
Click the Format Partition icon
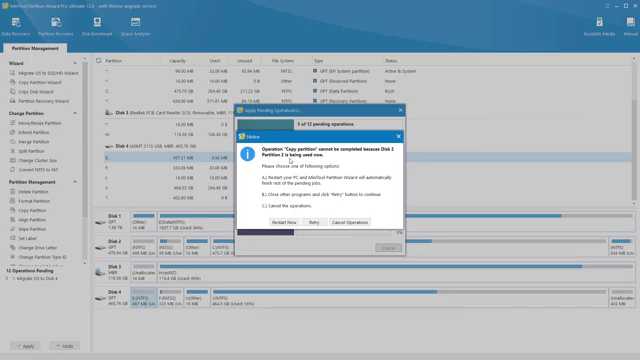click(x=13, y=201)
